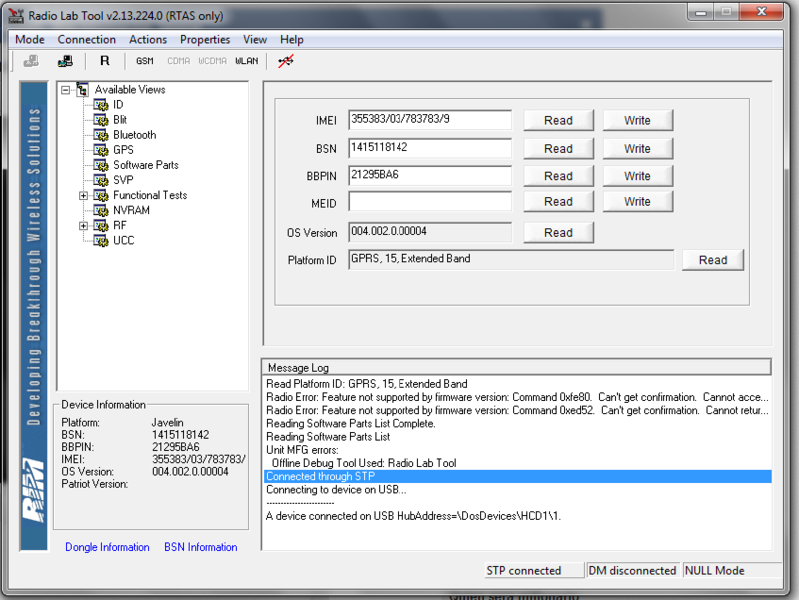Select the UCC view label in tree
Viewport: 799px width, 600px height.
click(x=124, y=241)
